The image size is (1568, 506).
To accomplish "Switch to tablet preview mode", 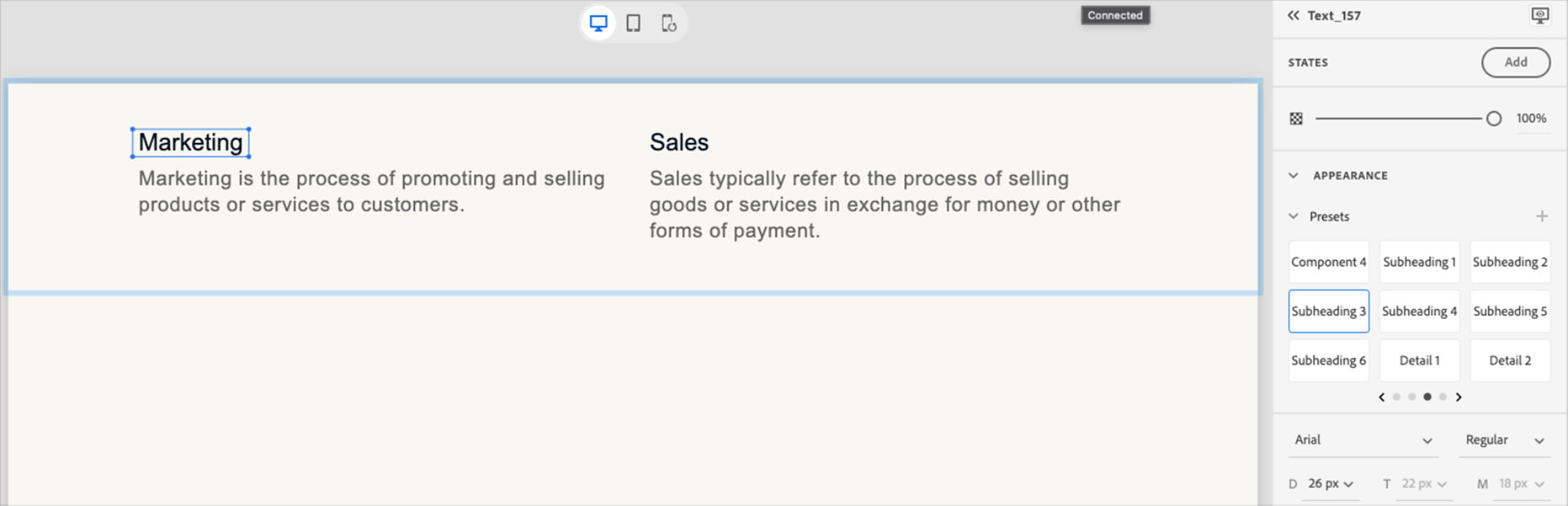I will [x=634, y=23].
